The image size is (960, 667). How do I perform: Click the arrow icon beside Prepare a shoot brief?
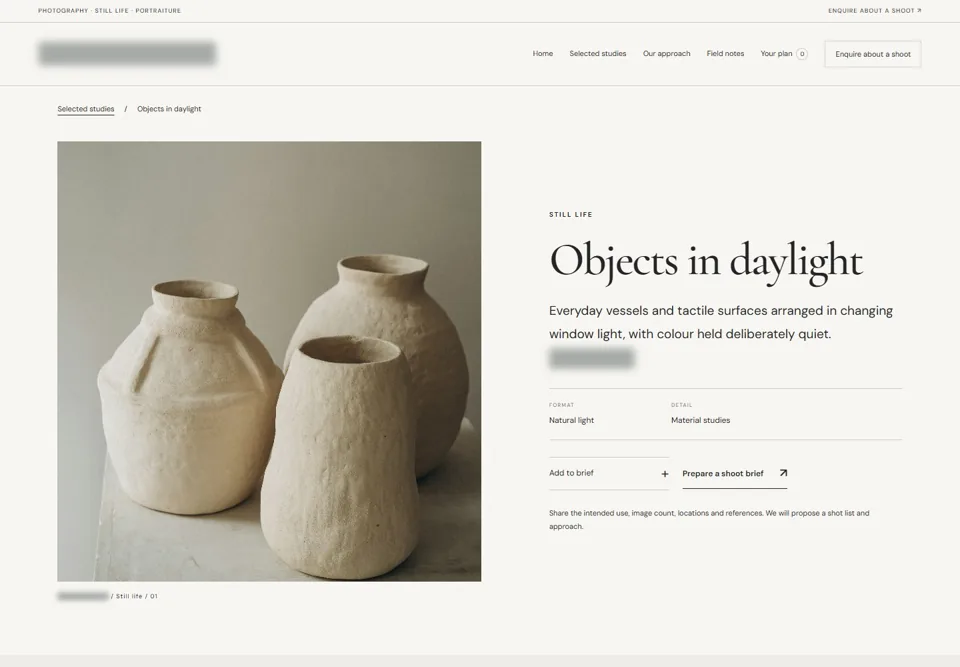click(783, 473)
